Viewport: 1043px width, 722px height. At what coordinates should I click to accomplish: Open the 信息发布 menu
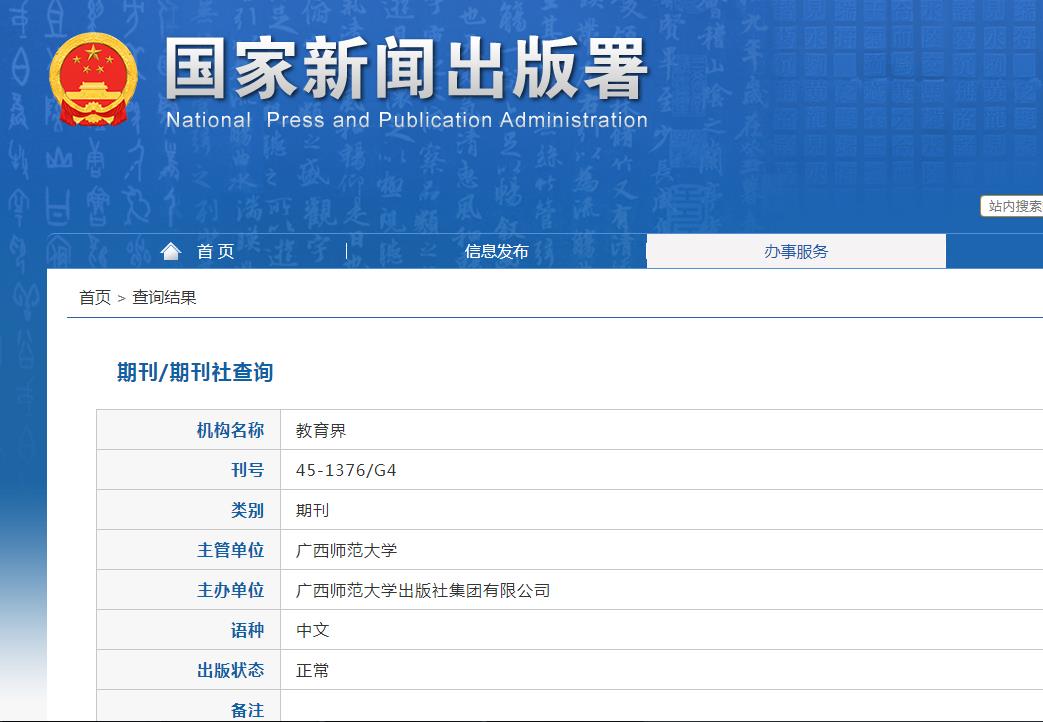point(497,251)
